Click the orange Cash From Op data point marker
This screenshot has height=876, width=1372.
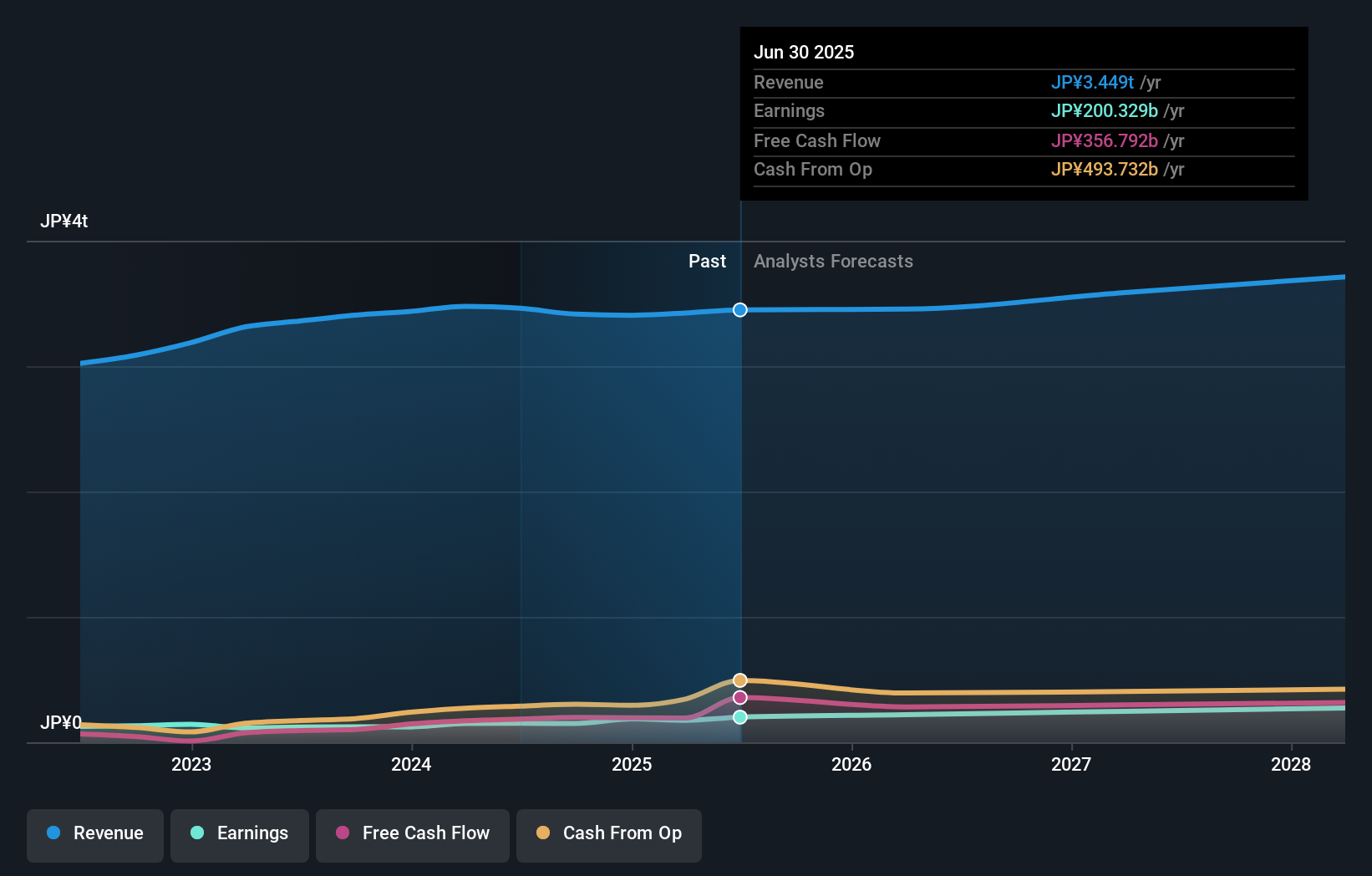(740, 680)
